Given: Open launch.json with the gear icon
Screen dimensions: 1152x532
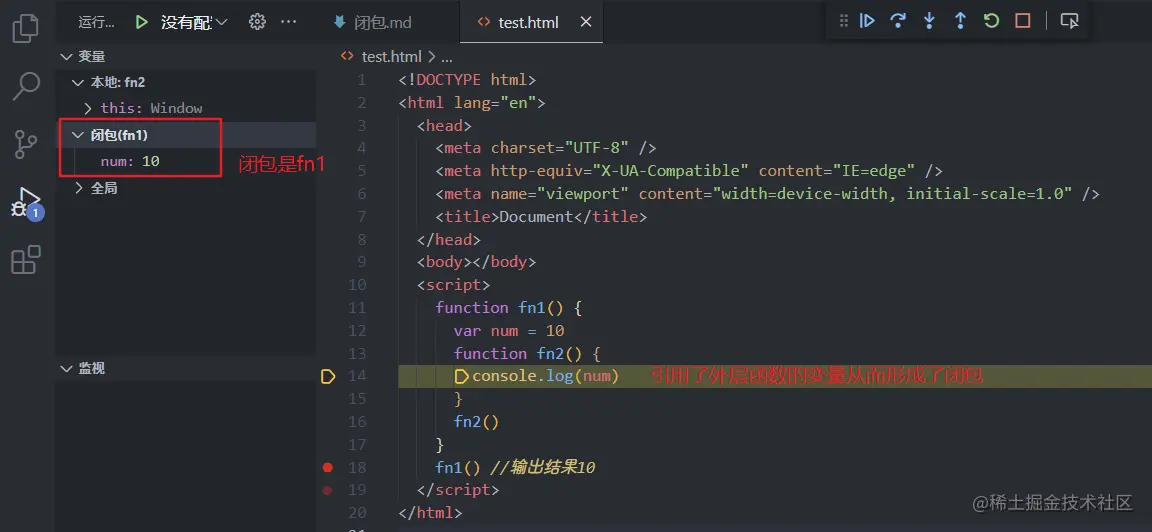Looking at the screenshot, I should 257,22.
